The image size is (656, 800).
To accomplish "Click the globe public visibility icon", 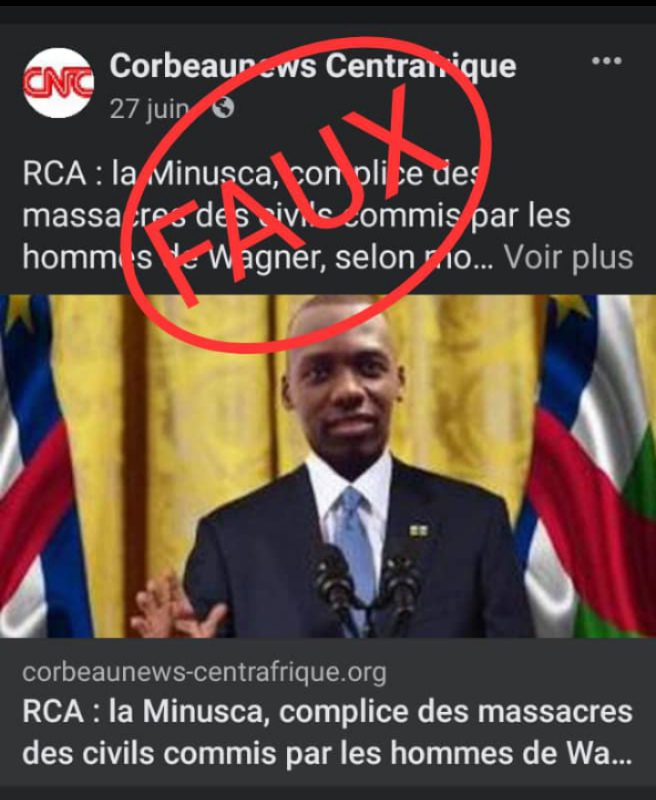I will (x=223, y=108).
